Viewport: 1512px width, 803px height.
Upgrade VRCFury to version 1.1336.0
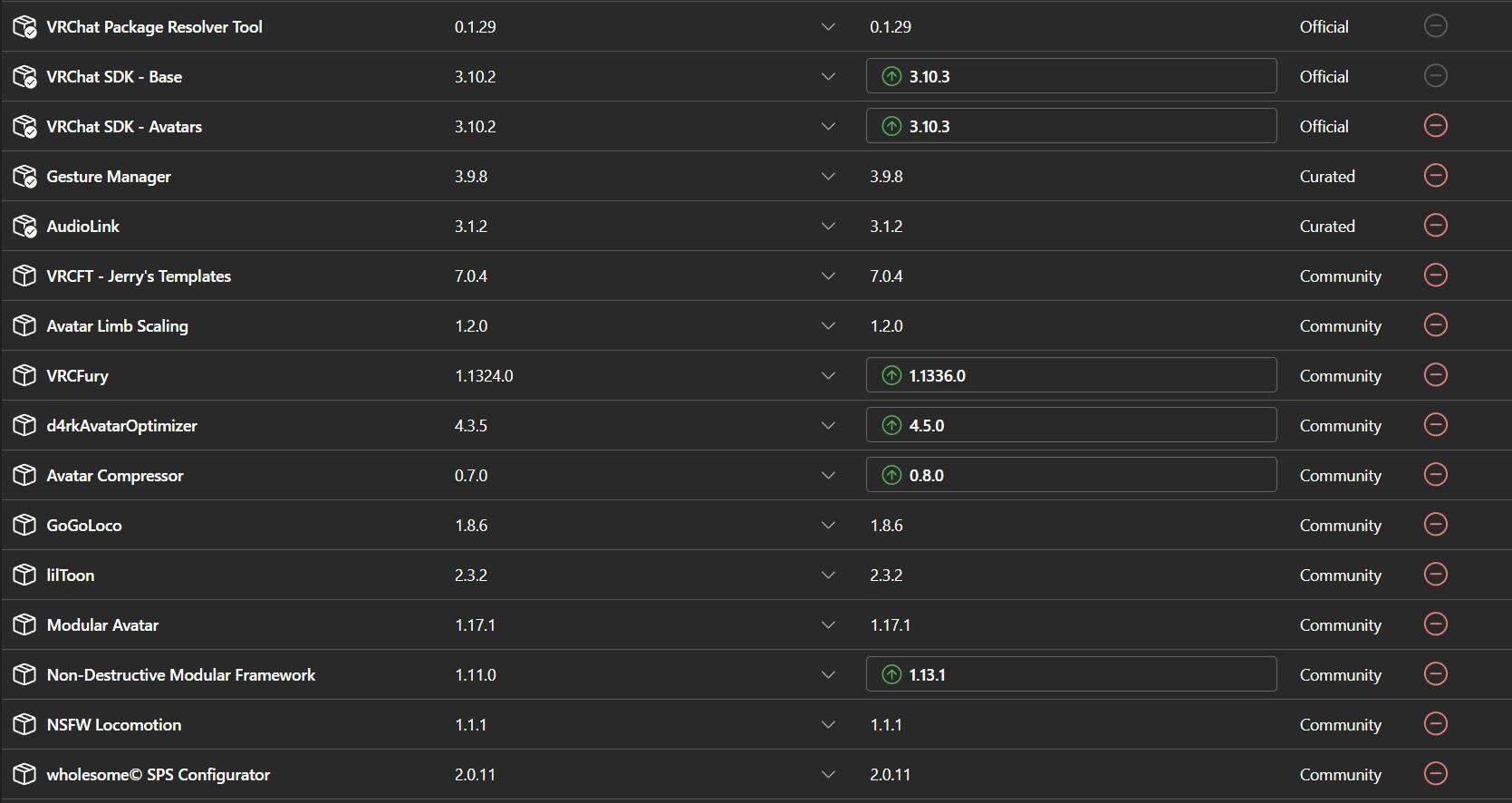pos(1071,375)
